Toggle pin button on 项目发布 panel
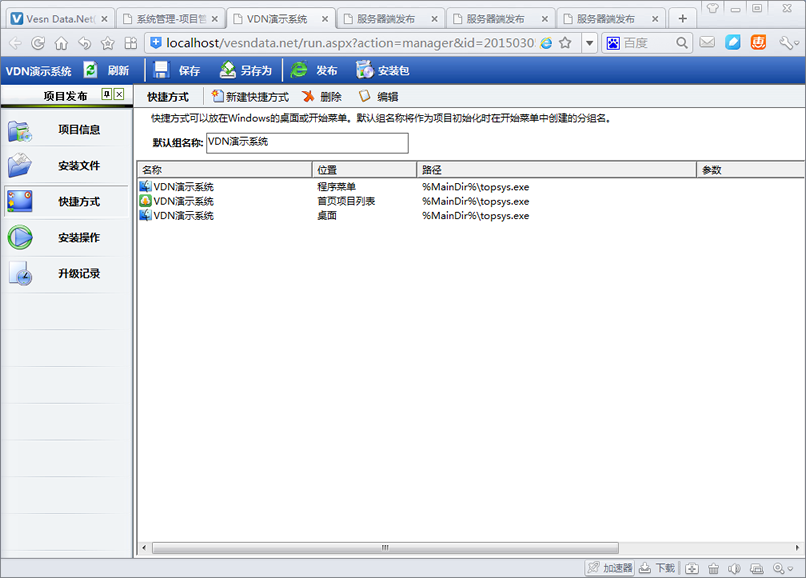 [x=107, y=95]
